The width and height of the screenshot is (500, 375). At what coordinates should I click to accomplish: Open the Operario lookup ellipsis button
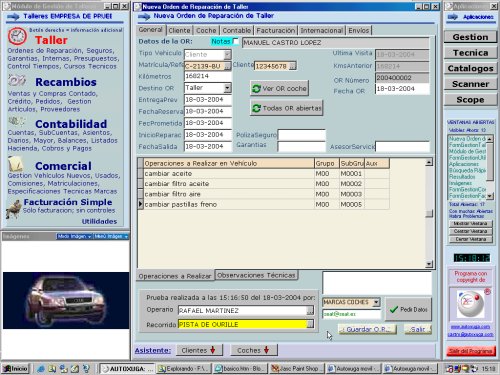tap(310, 310)
